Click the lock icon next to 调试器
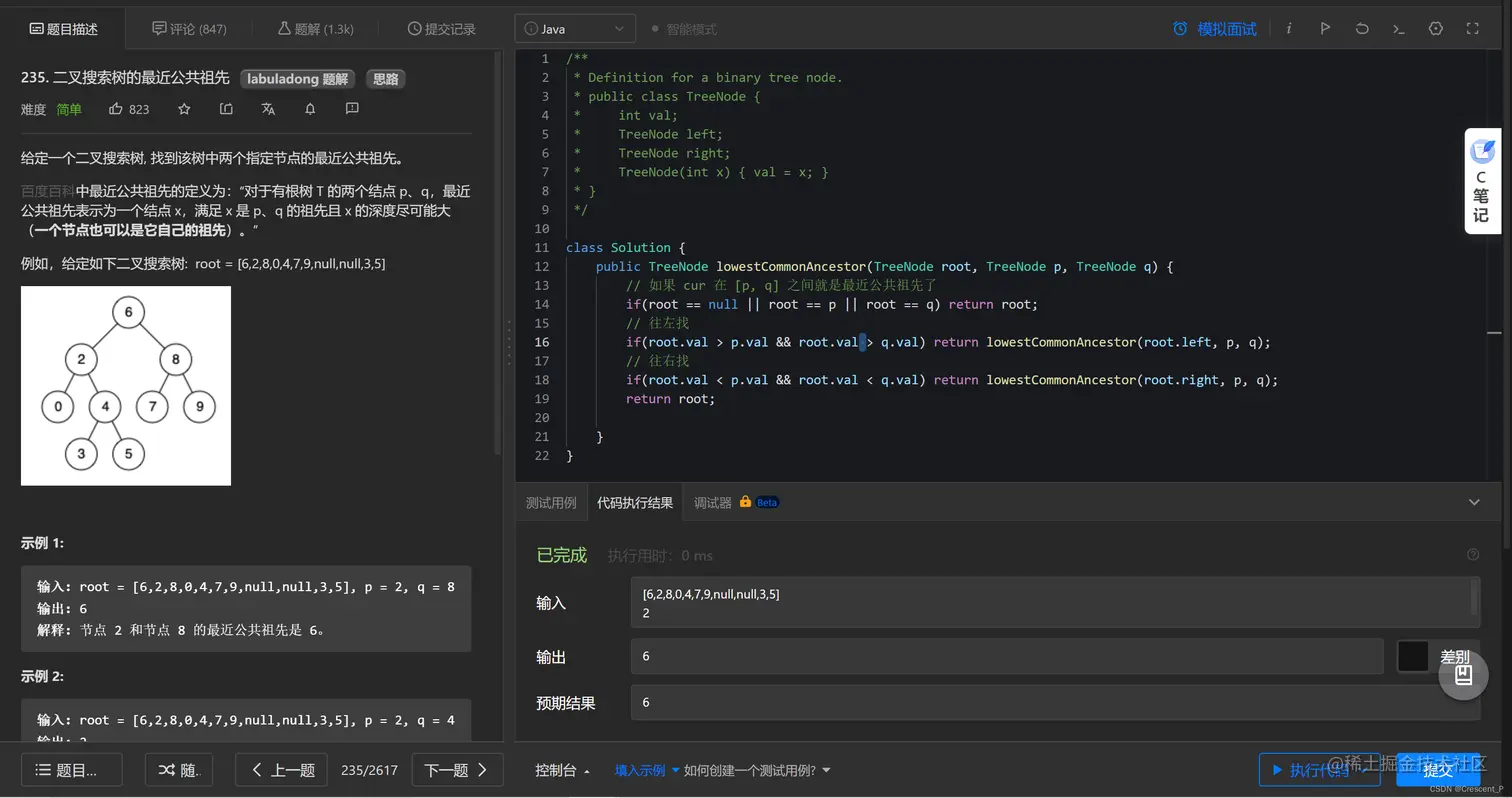The width and height of the screenshot is (1512, 798). (745, 501)
